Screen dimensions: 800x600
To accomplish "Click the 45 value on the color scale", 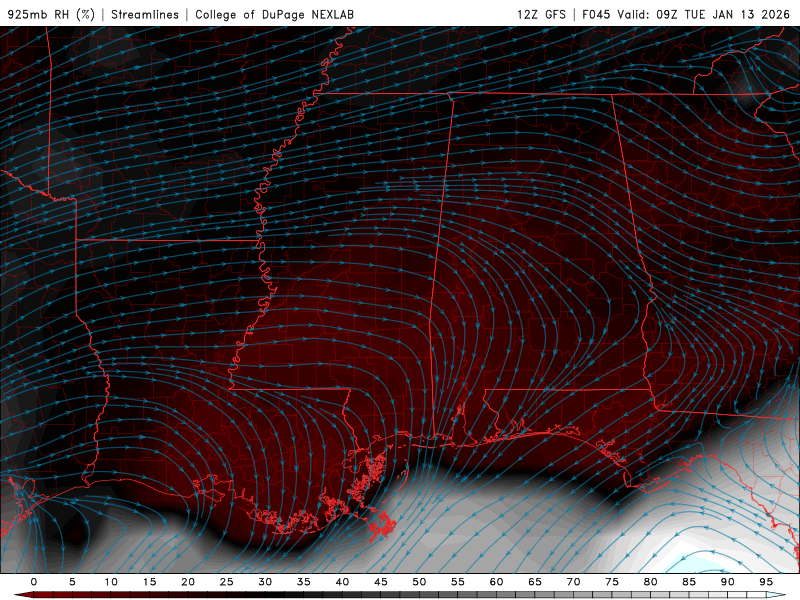I will point(381,582).
